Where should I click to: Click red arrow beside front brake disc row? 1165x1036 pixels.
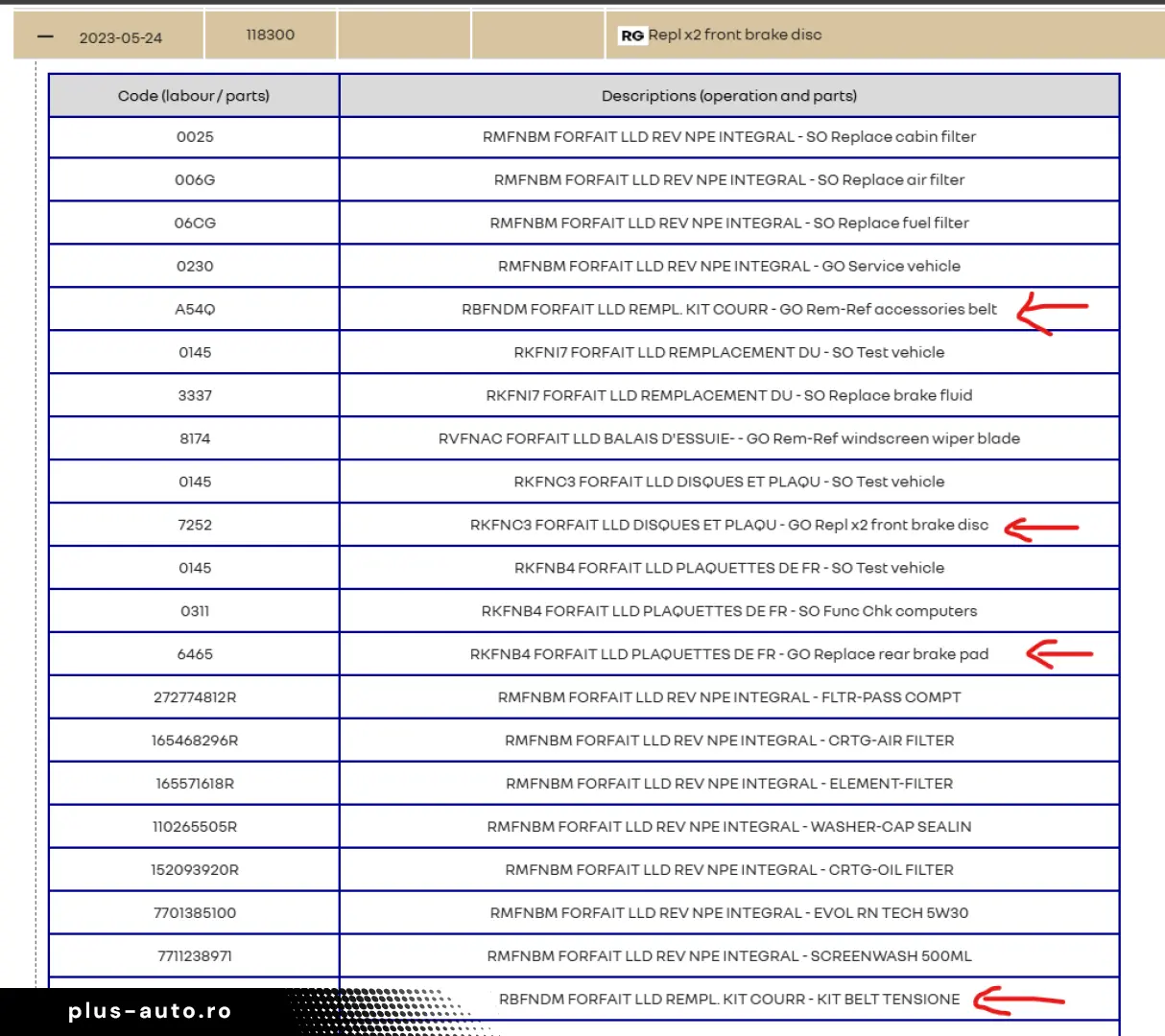(x=1041, y=528)
